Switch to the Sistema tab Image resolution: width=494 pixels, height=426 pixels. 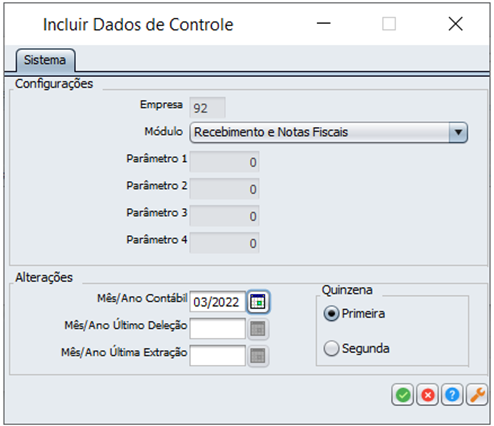pyautogui.click(x=45, y=60)
